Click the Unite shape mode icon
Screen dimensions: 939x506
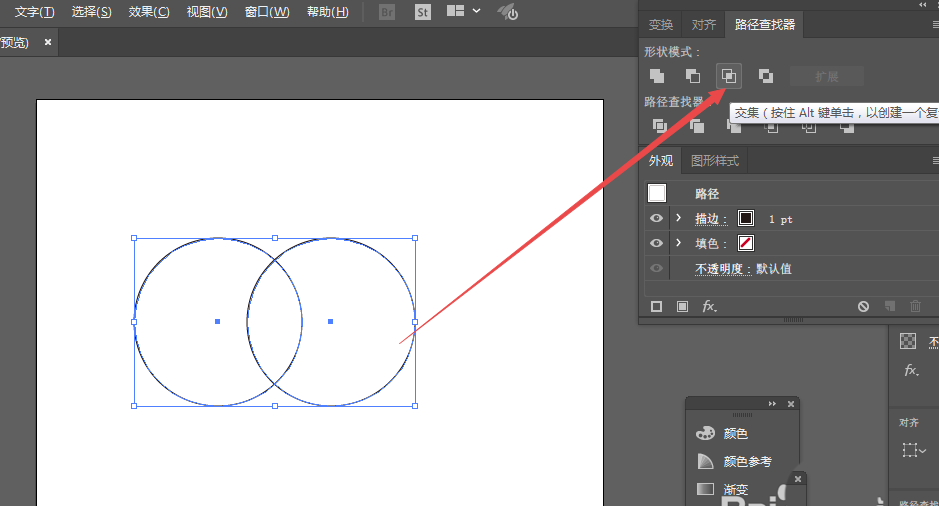point(657,76)
